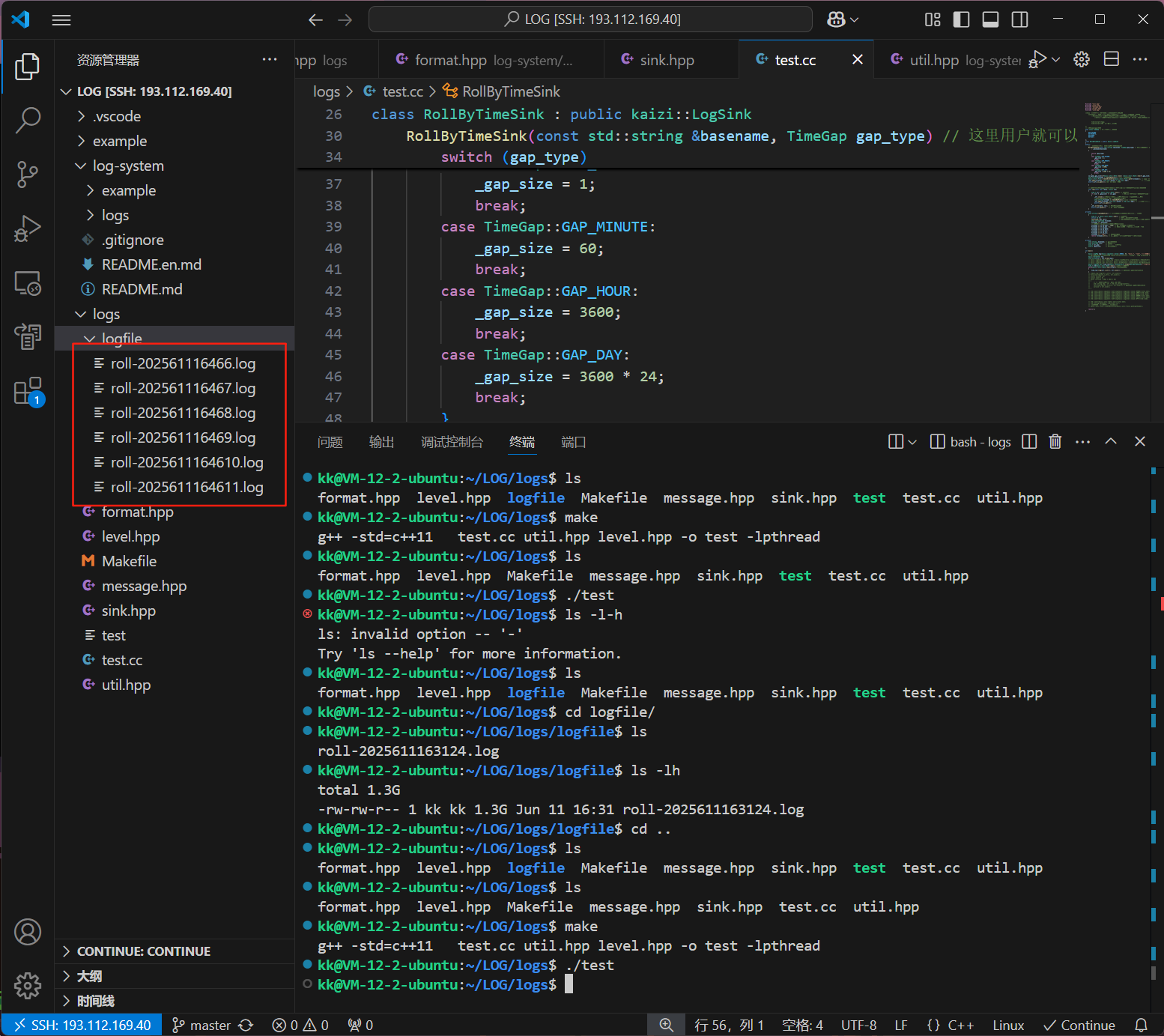Run or debug the file with play icon
This screenshot has height=1036, width=1164.
[x=1037, y=59]
